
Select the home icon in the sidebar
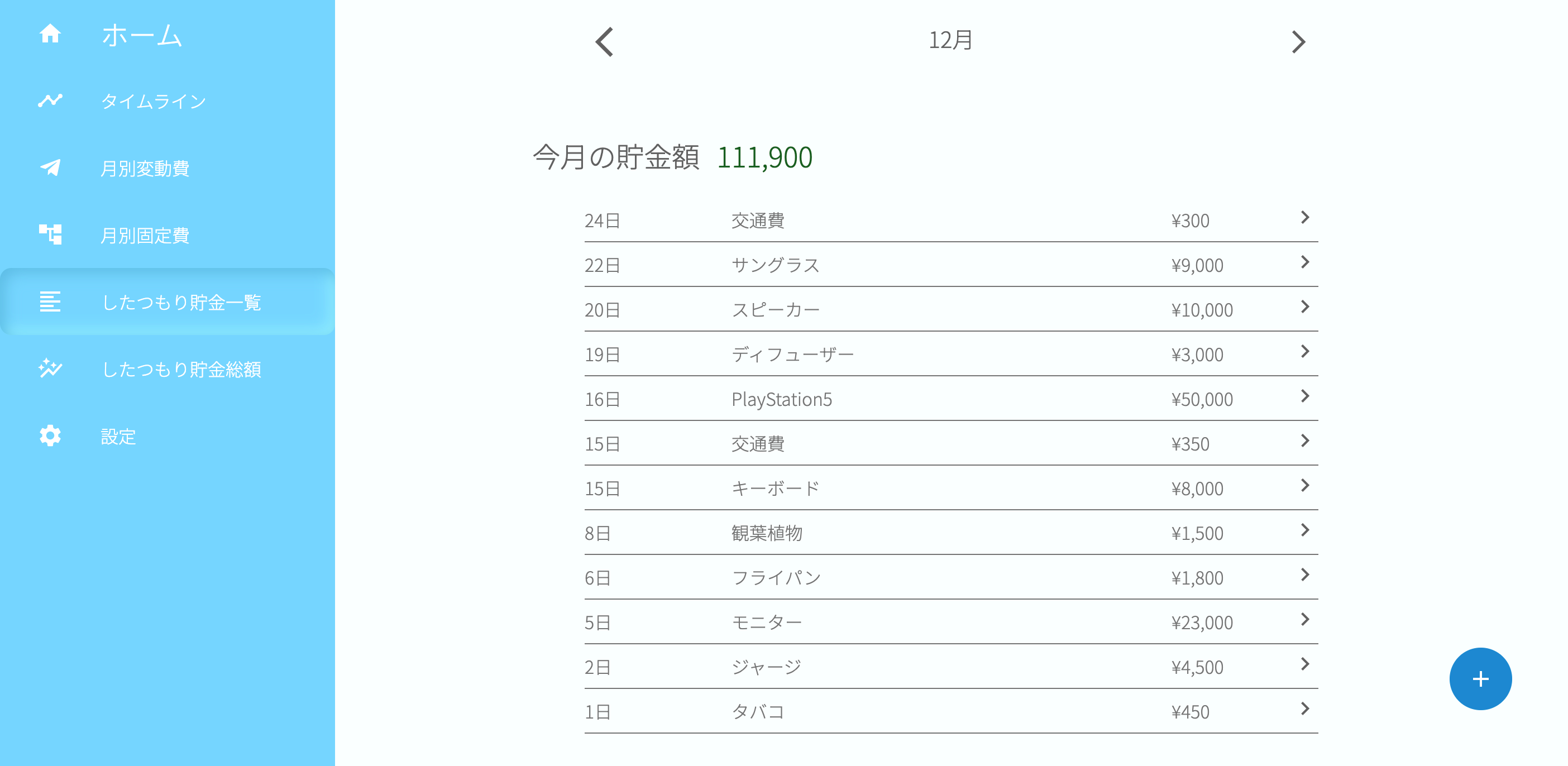[x=50, y=35]
